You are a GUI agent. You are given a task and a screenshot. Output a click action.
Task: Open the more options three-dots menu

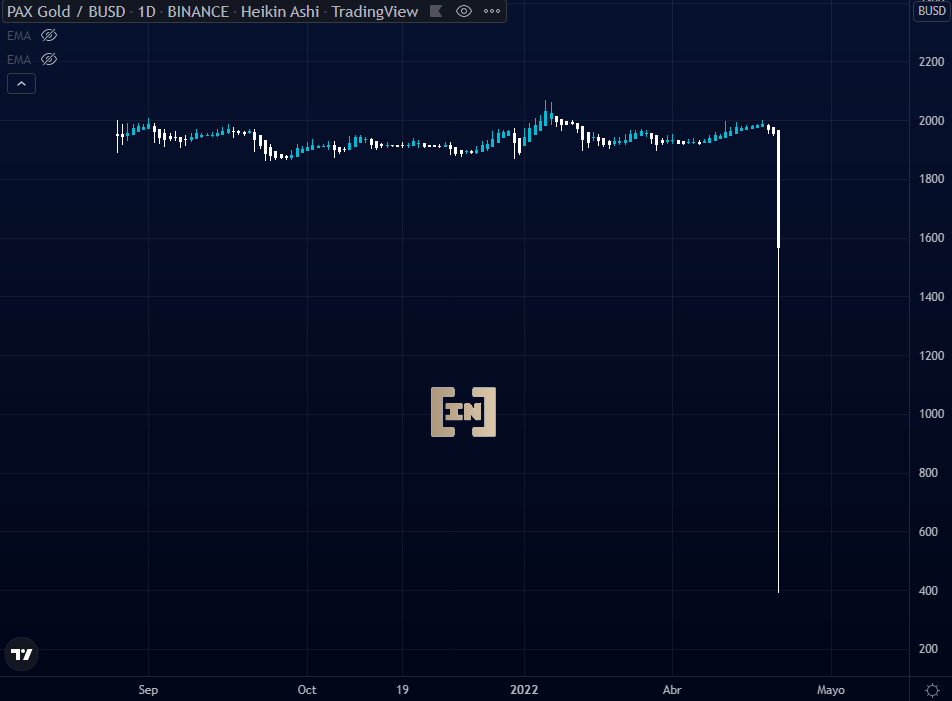[x=492, y=12]
